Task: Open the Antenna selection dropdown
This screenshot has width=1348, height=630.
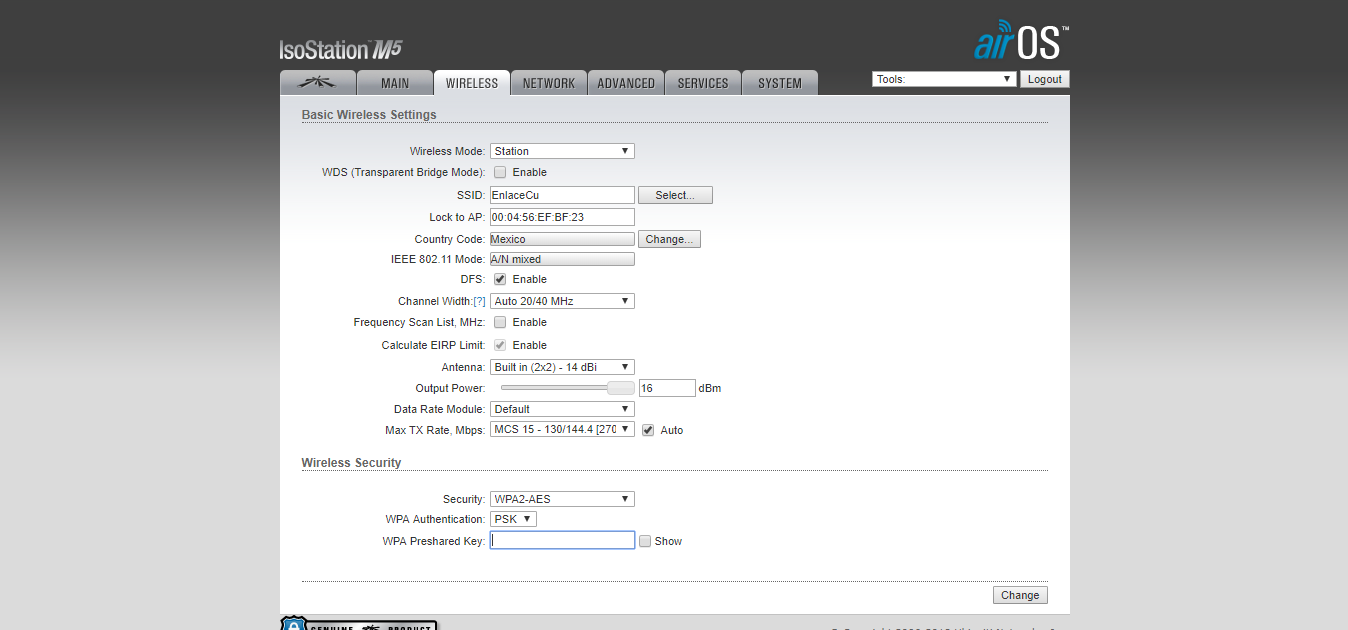Action: pos(562,367)
